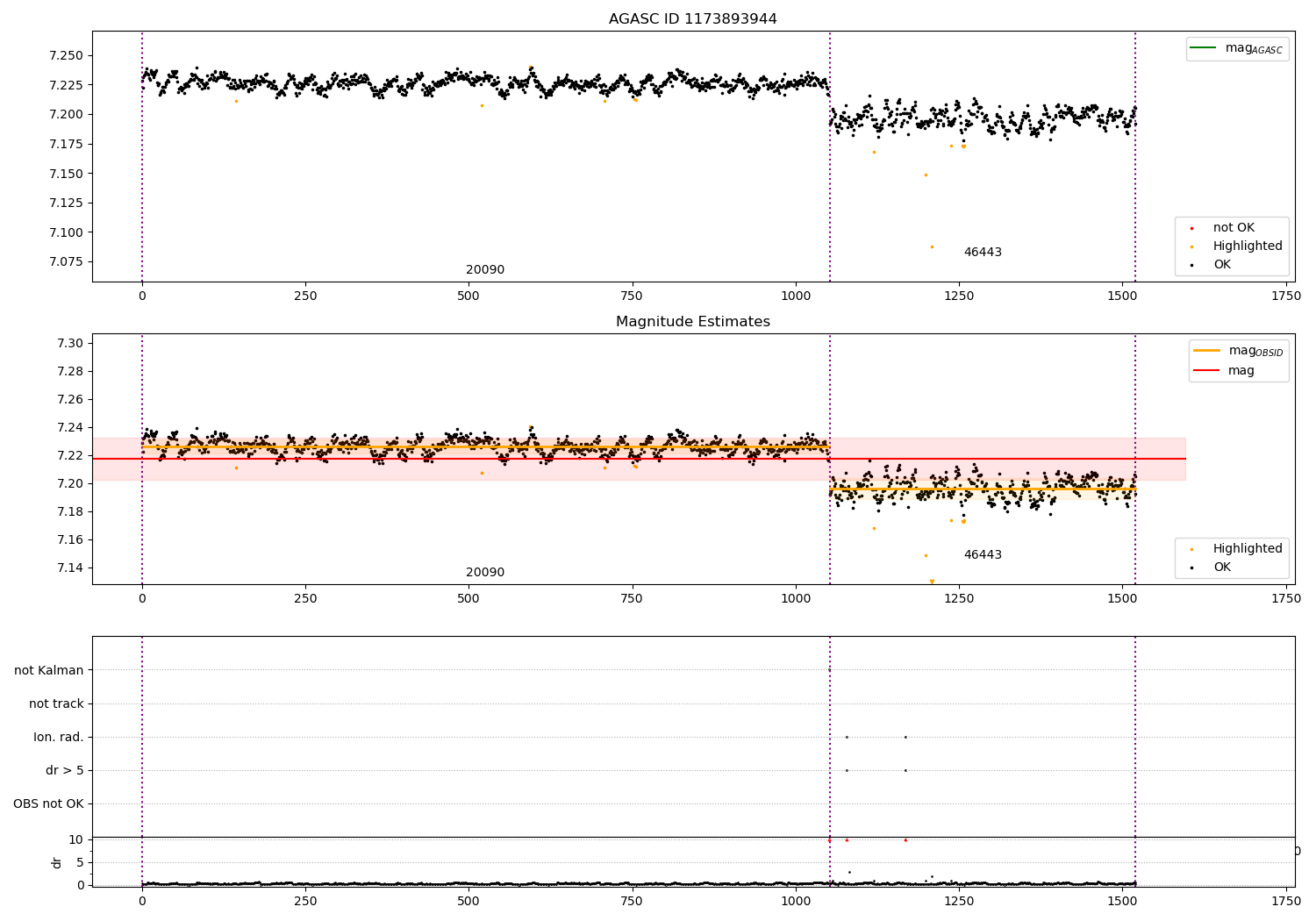Click 'OK' entry in top plot lower legend
1316x921 pixels.
tap(1222, 265)
